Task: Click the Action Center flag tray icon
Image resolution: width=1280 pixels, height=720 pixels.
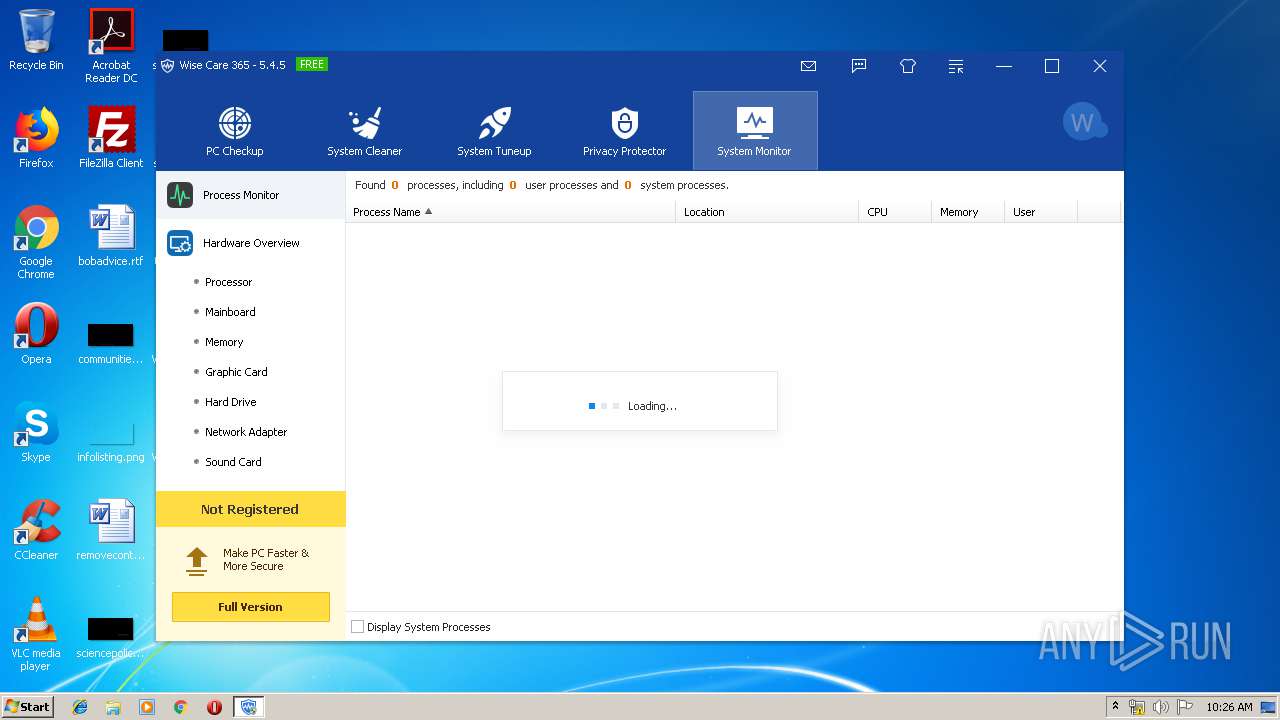Action: [1184, 707]
